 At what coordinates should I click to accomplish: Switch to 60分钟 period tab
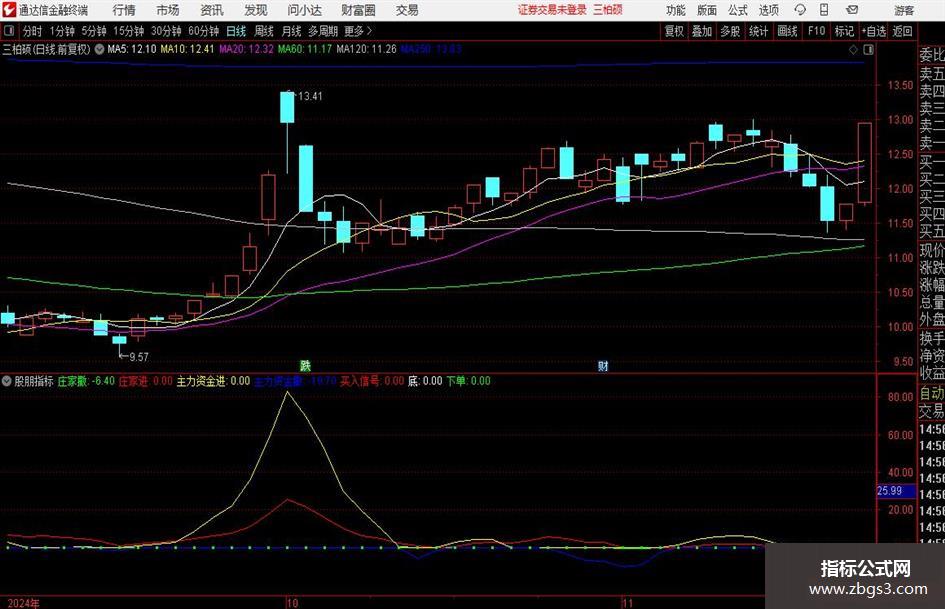click(x=204, y=31)
